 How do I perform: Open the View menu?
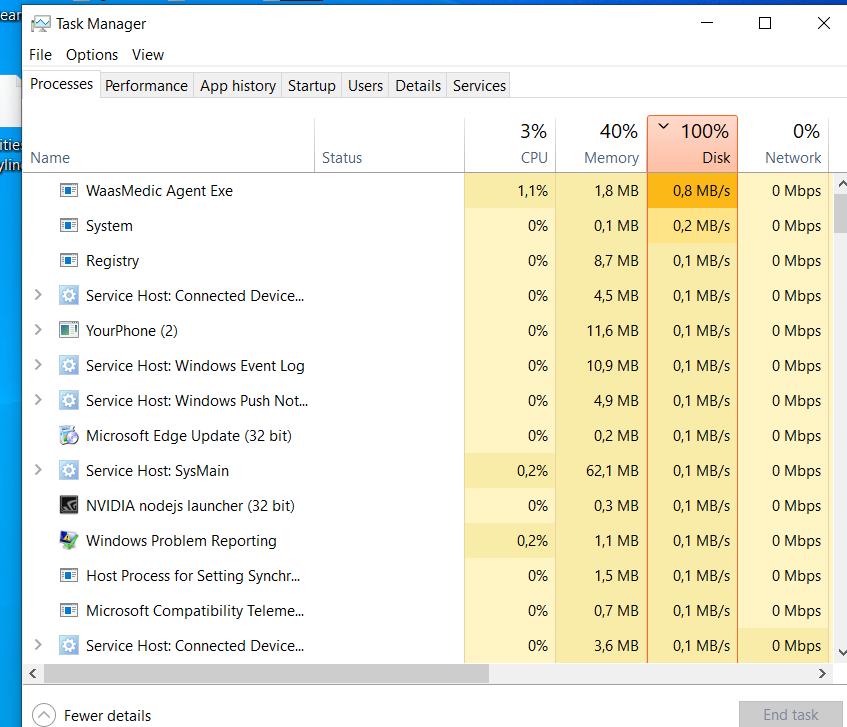tap(147, 55)
